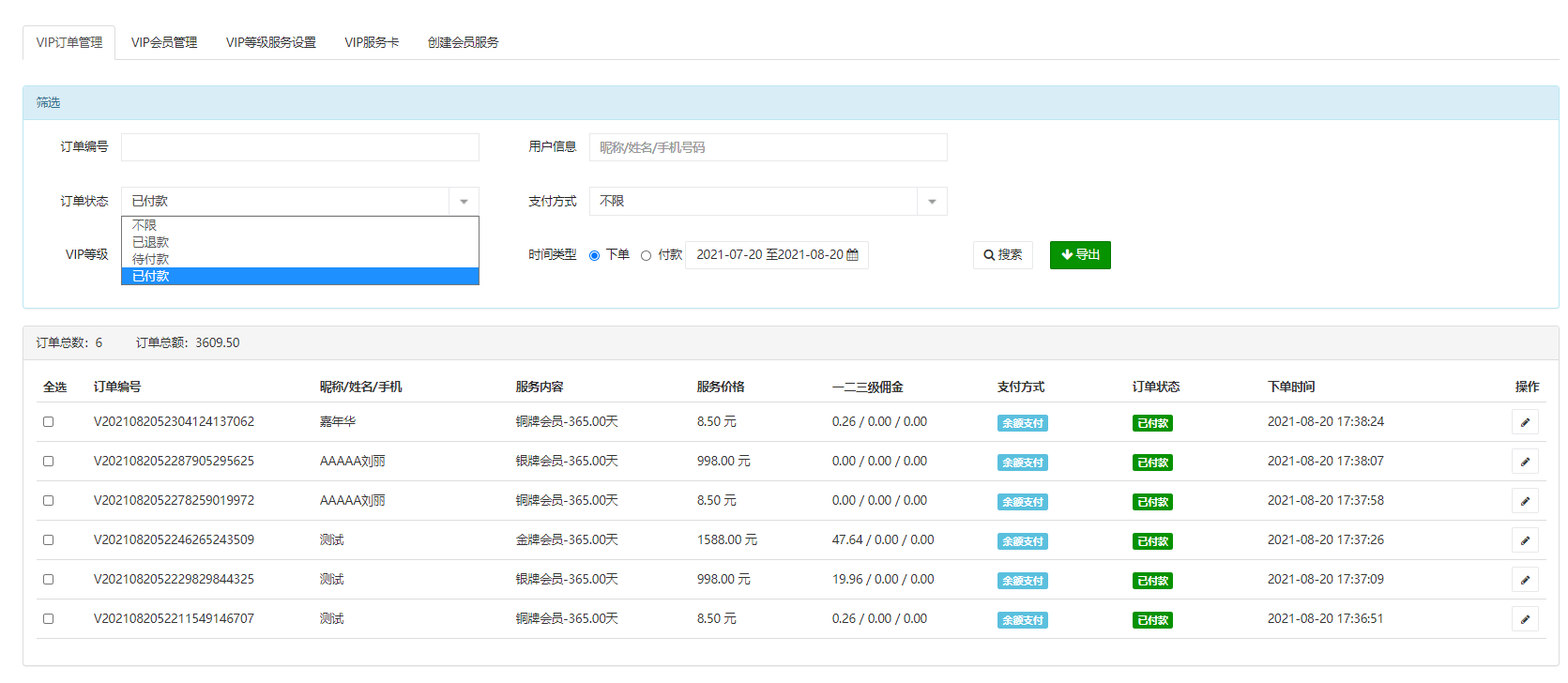The width and height of the screenshot is (1568, 683).
Task: Click 全额支付 badge in 1588.00 元 row
Action: click(1023, 541)
